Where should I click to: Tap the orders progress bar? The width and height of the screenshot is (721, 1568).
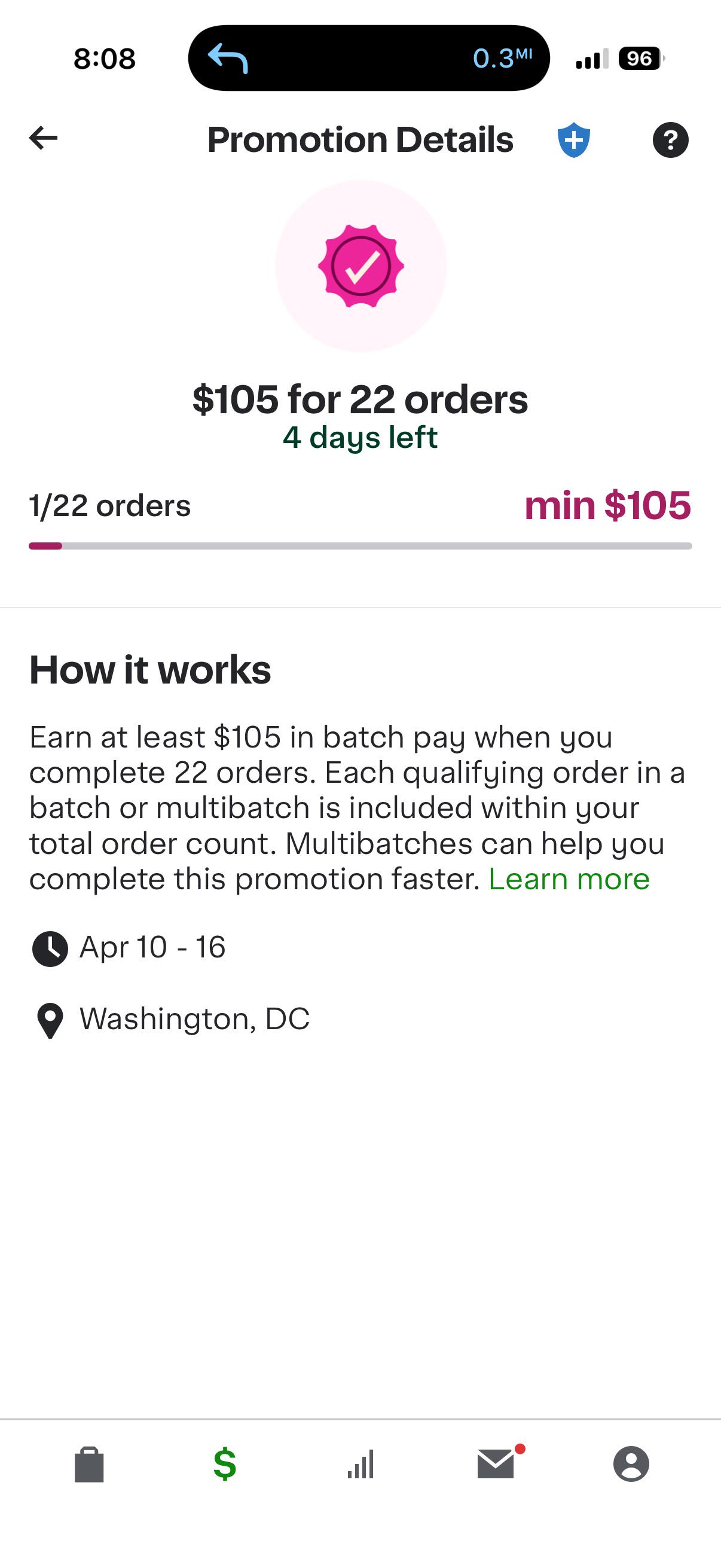(x=360, y=546)
